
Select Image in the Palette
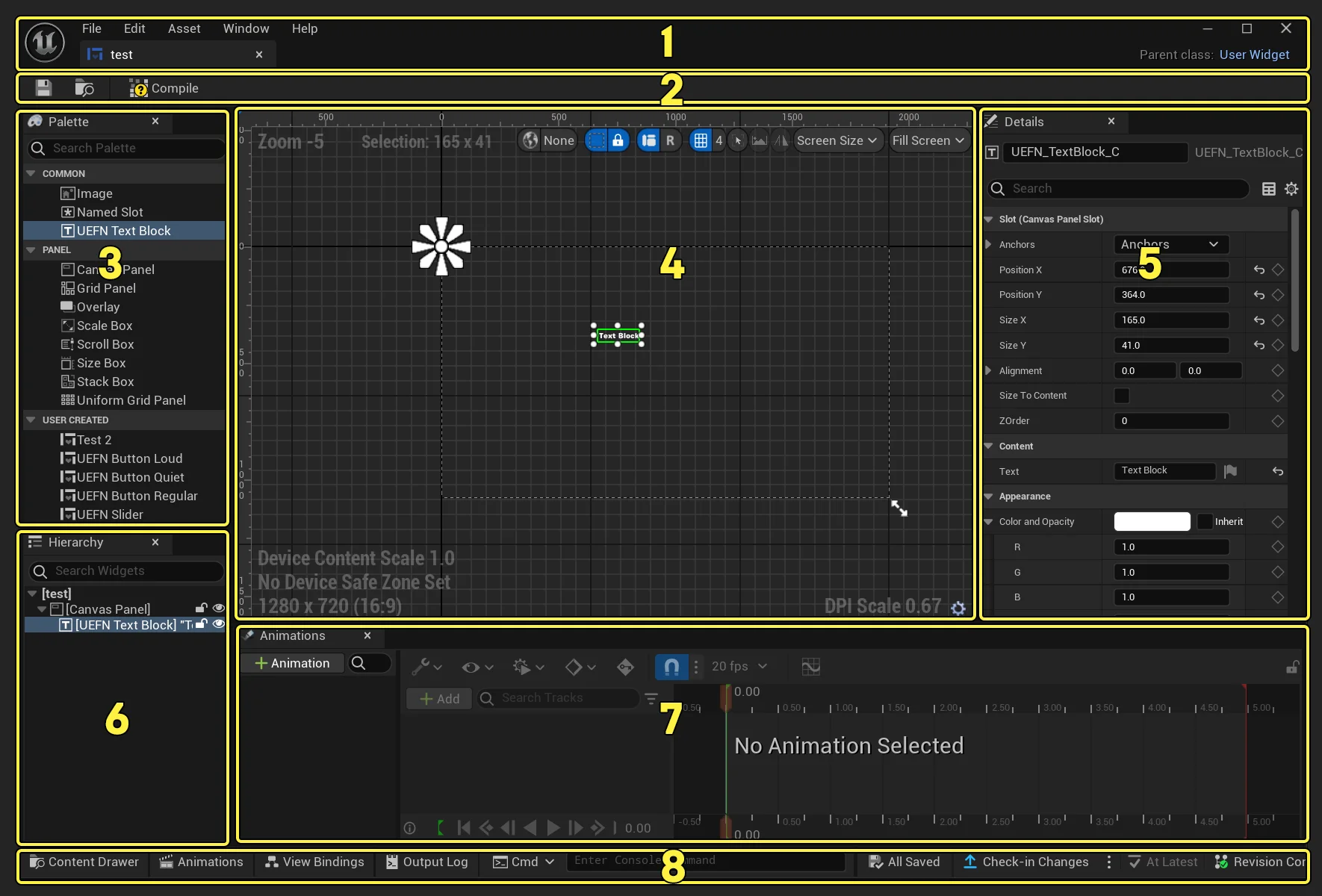coord(87,193)
